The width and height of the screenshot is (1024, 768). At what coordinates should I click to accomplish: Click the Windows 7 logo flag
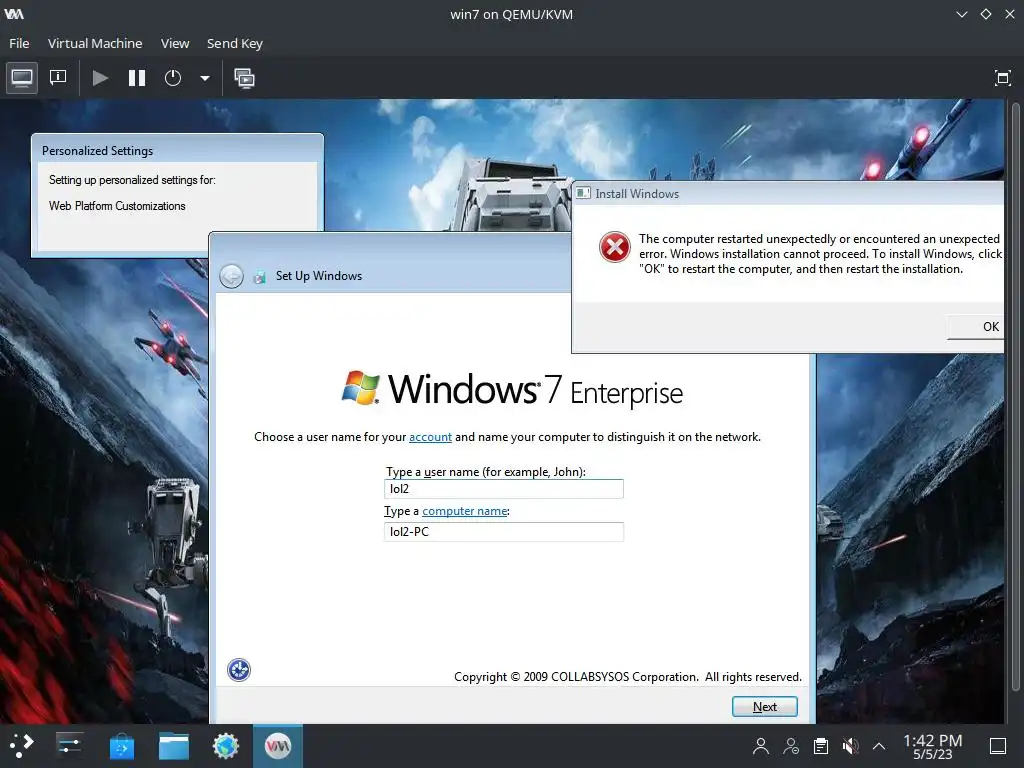(360, 388)
